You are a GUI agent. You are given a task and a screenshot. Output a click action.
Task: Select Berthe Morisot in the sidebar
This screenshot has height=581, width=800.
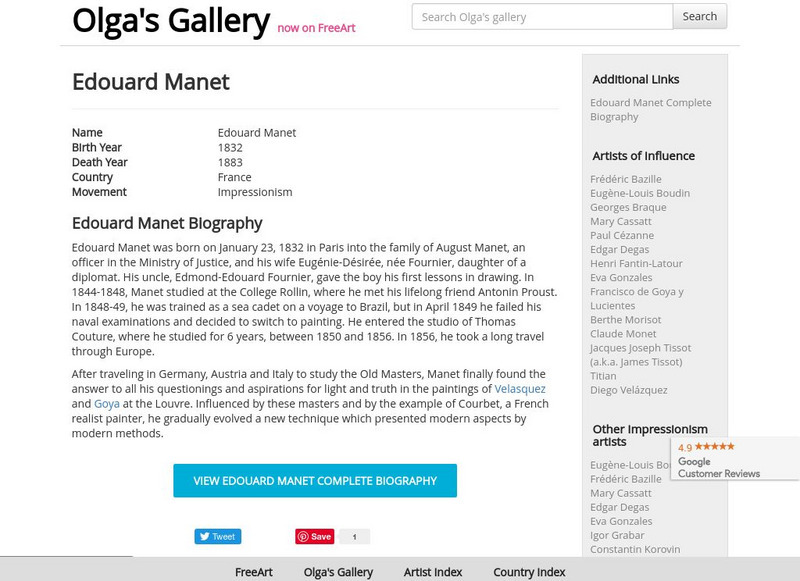tap(625, 320)
